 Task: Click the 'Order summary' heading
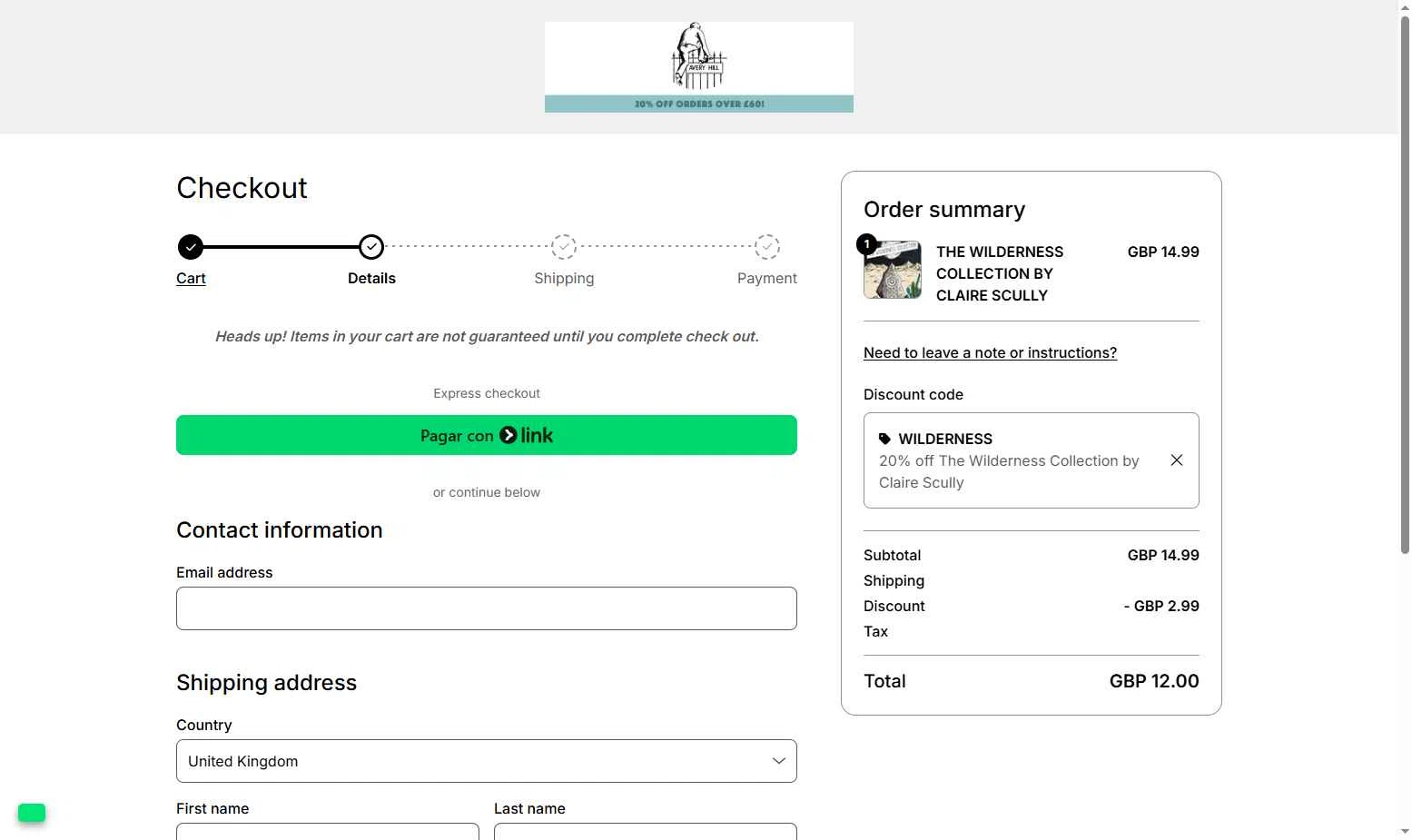[944, 210]
